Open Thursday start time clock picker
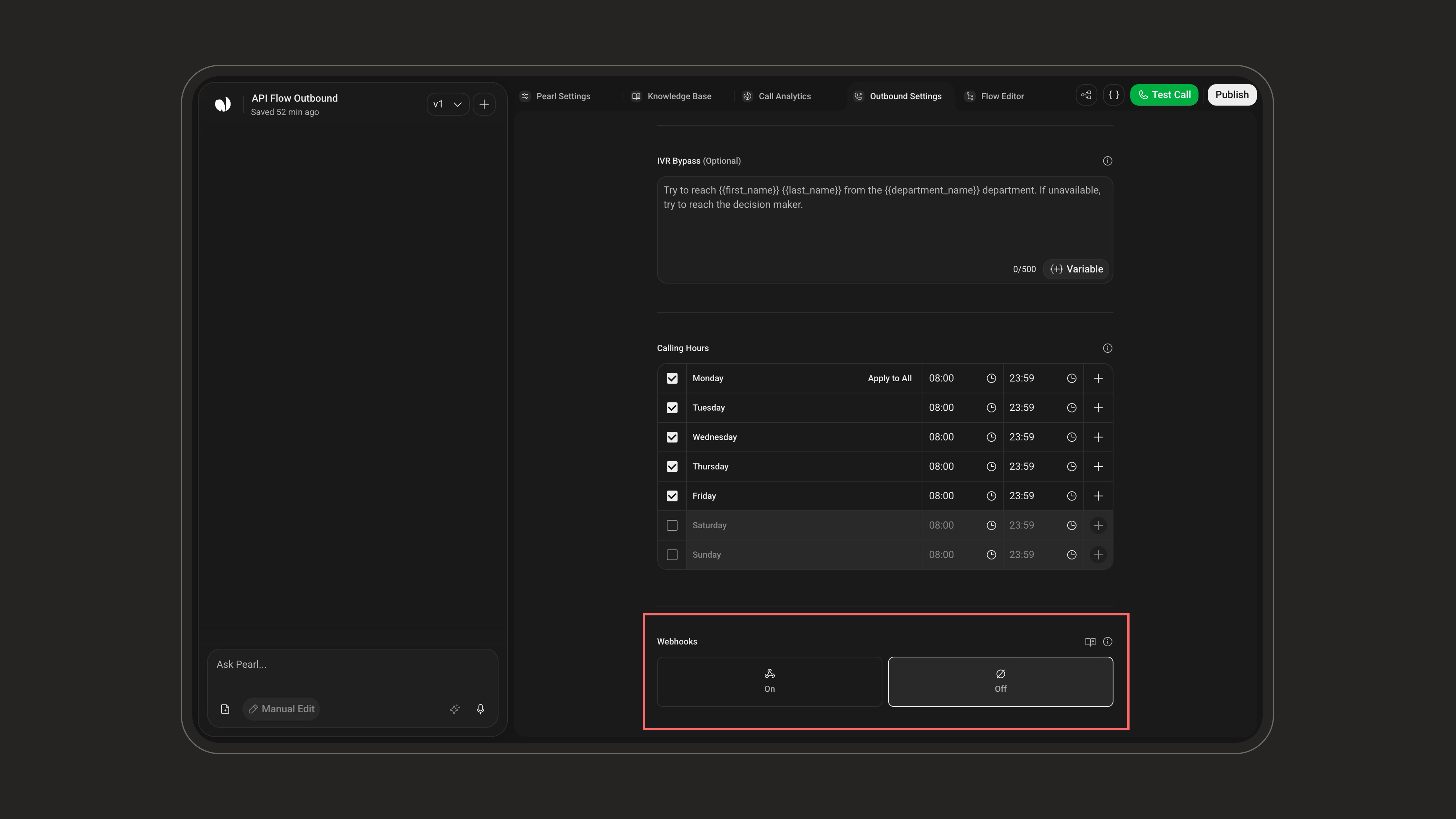The image size is (1456, 819). point(991,466)
